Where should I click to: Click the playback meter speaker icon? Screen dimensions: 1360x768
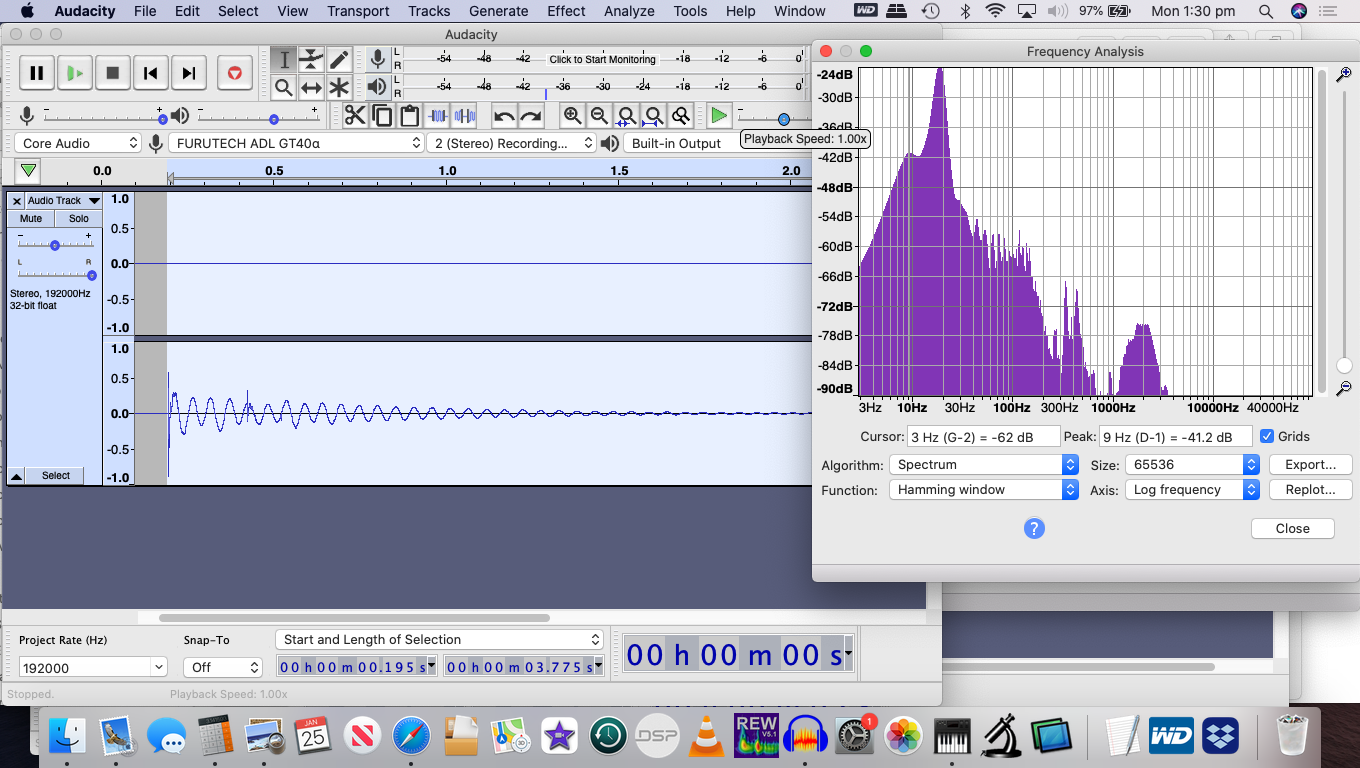pyautogui.click(x=378, y=88)
